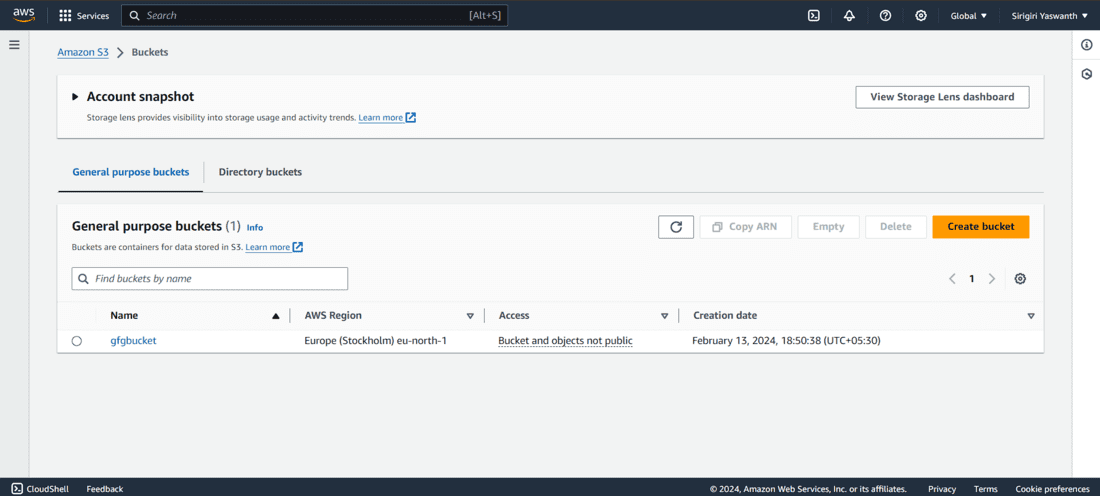Switch to General purpose buckets tab
The height and width of the screenshot is (496, 1100).
point(130,172)
